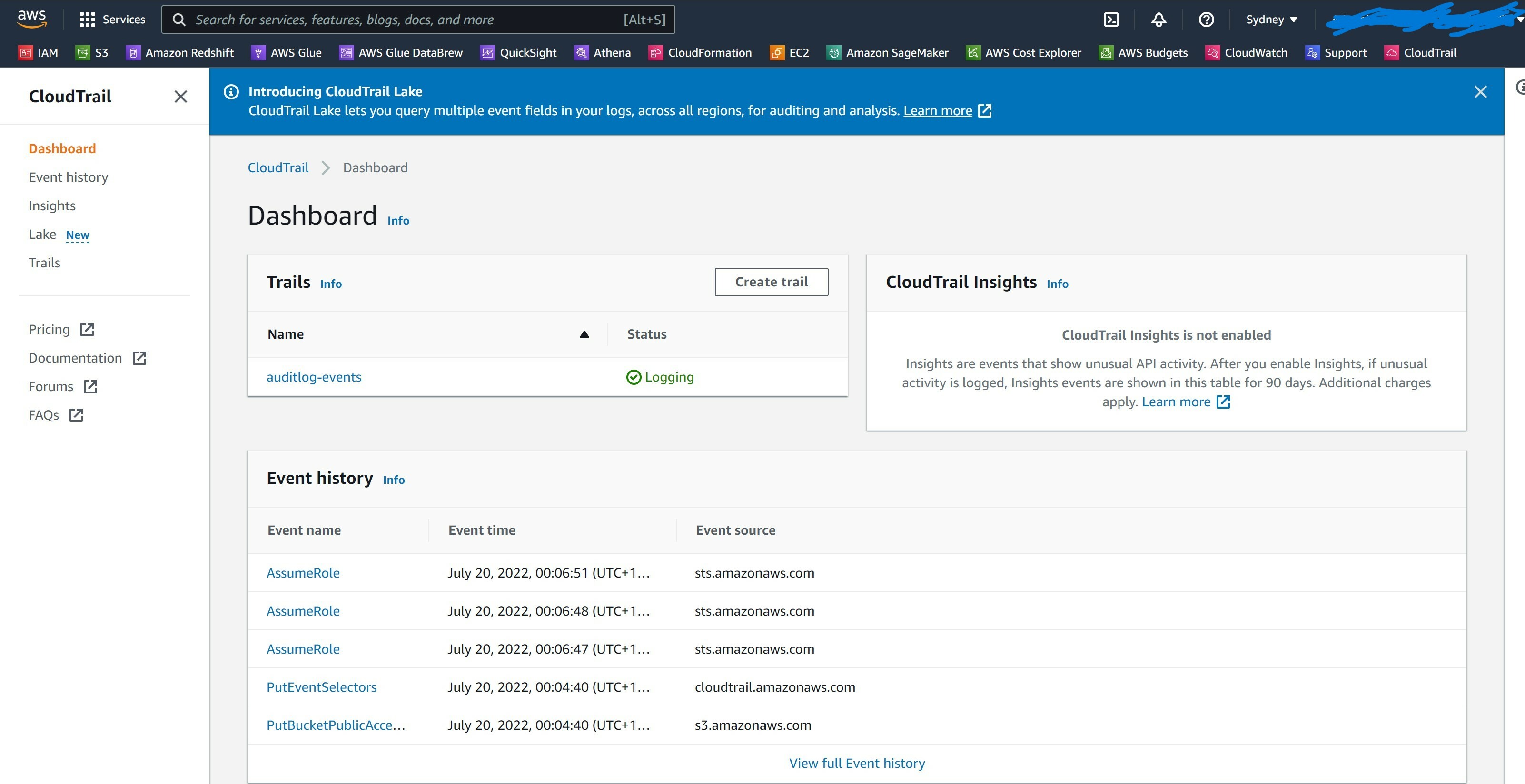Click View full Event history link
This screenshot has height=784, width=1525.
click(x=856, y=763)
